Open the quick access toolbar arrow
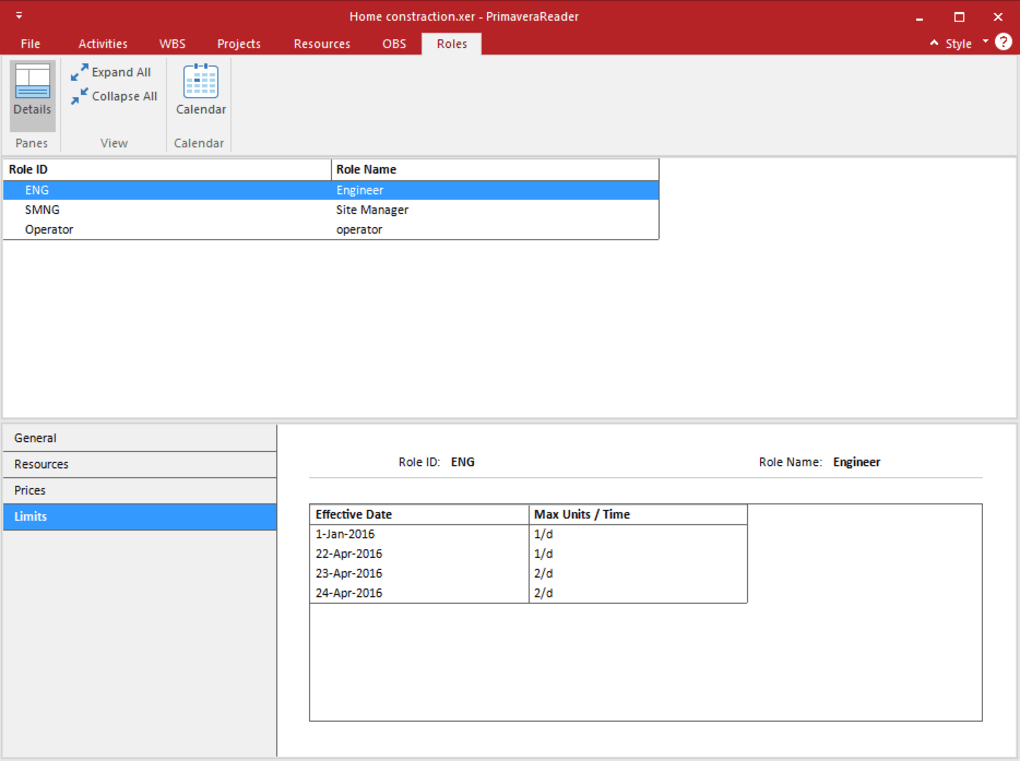The image size is (1020, 761). [19, 16]
